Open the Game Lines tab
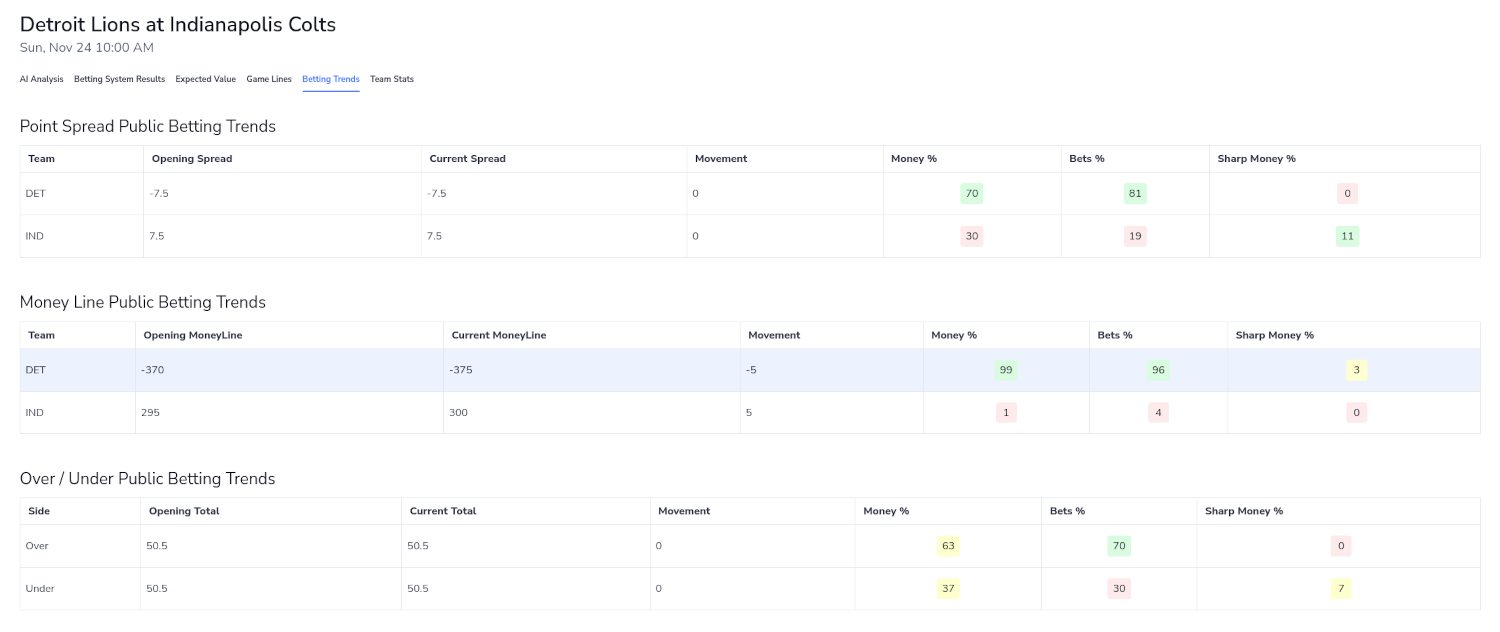Screen dimensions: 1500x632 pyautogui.click(x=269, y=79)
